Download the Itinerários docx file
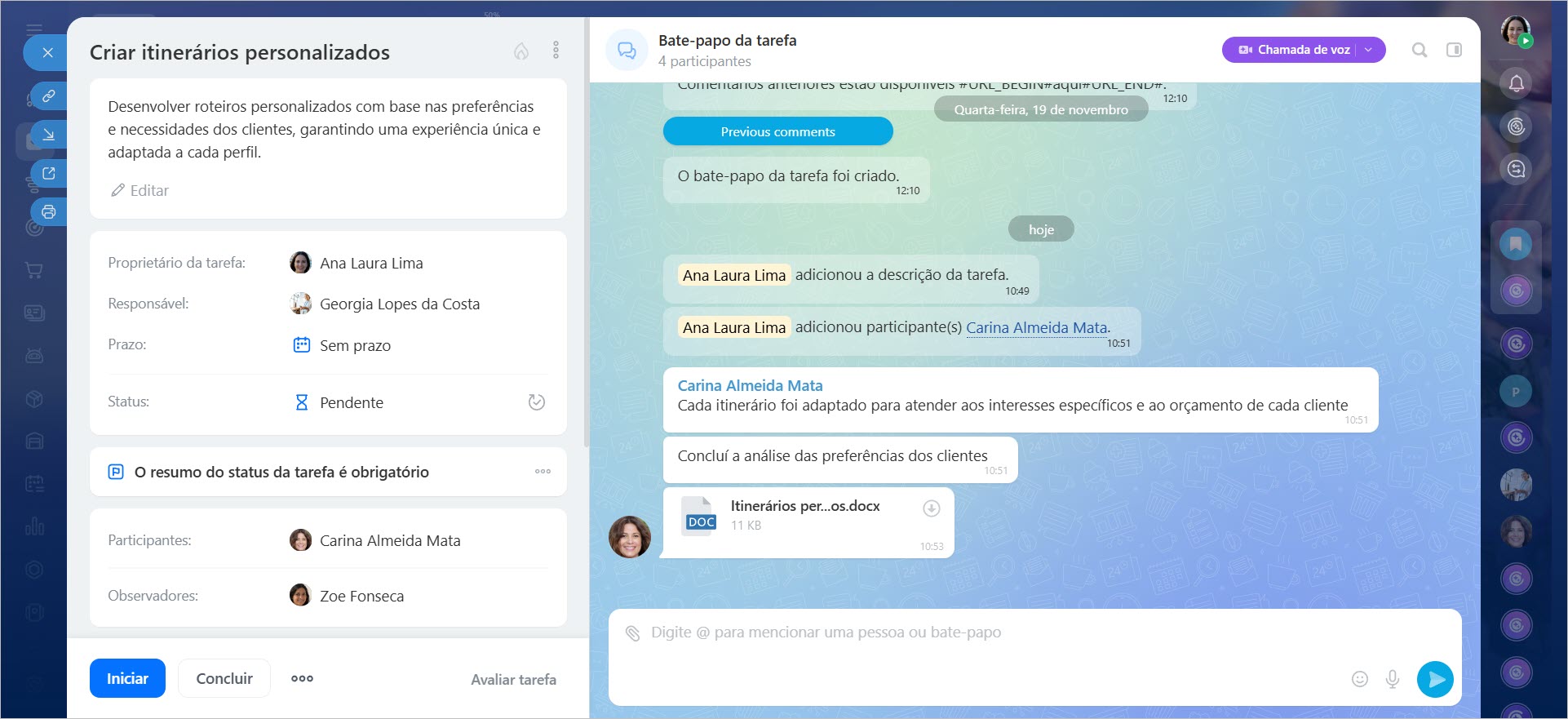Screen dimensions: 1568x719 point(931,508)
